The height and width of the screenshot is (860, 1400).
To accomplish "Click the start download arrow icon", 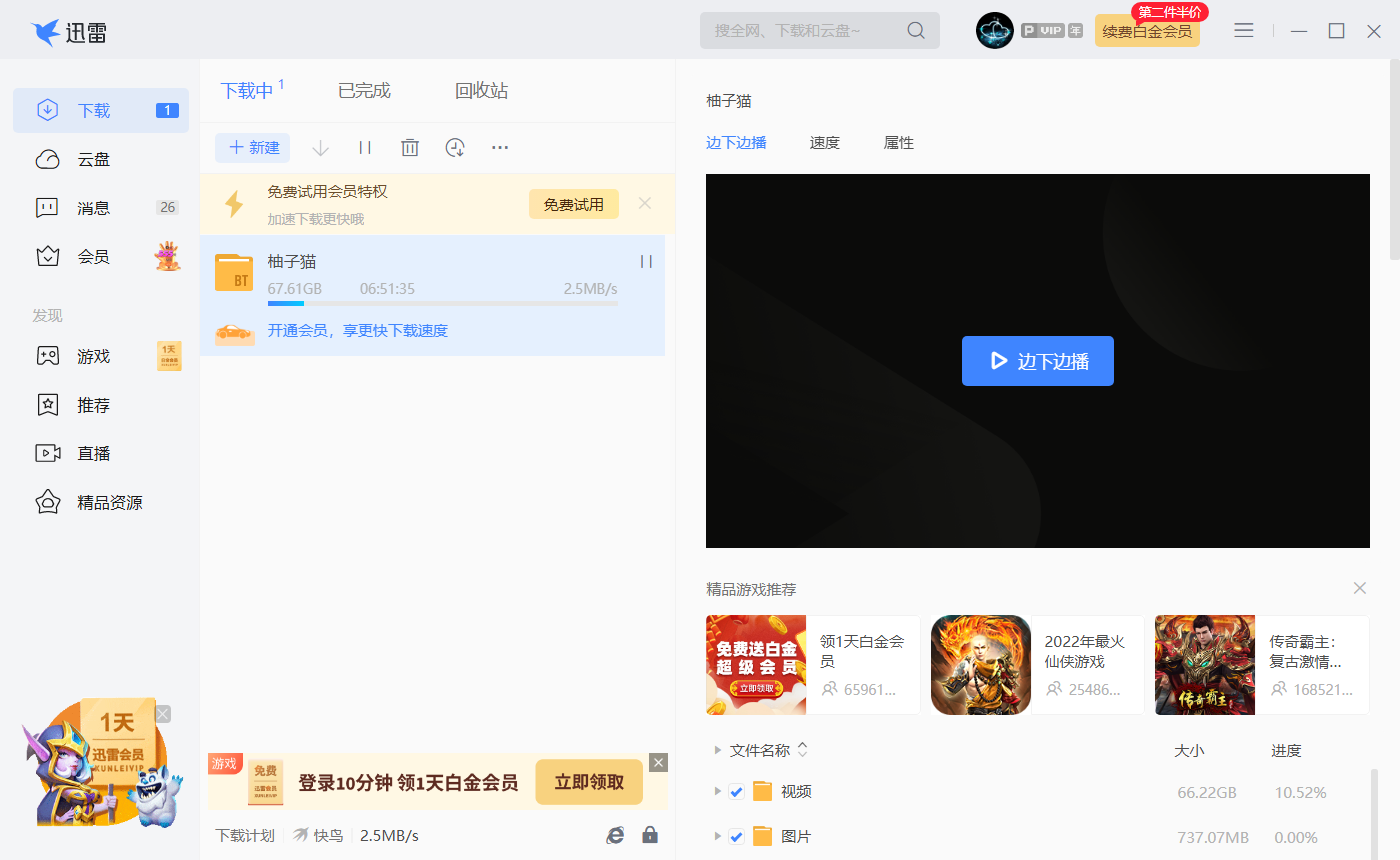I will (320, 148).
